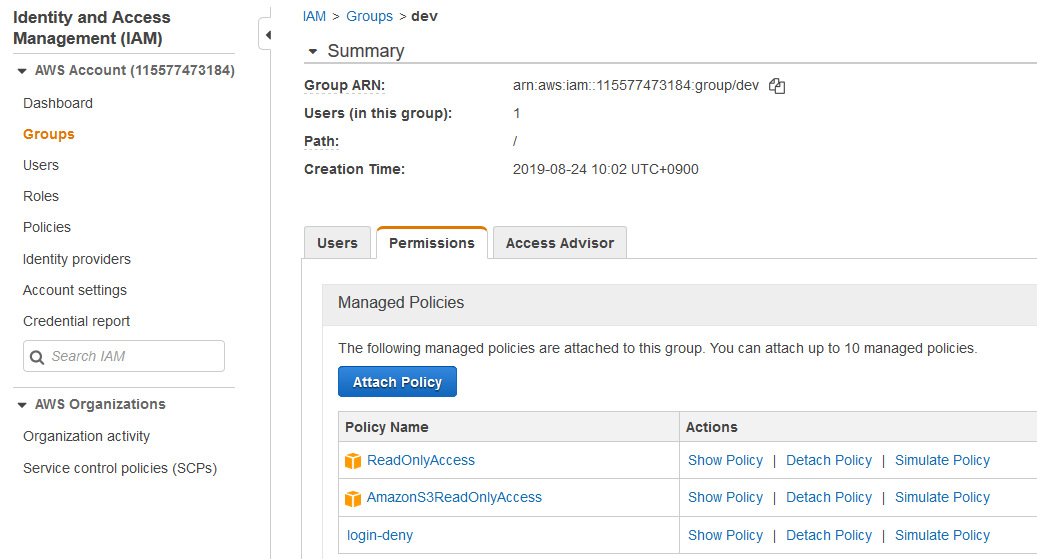Show Policy for login-deny

point(726,535)
